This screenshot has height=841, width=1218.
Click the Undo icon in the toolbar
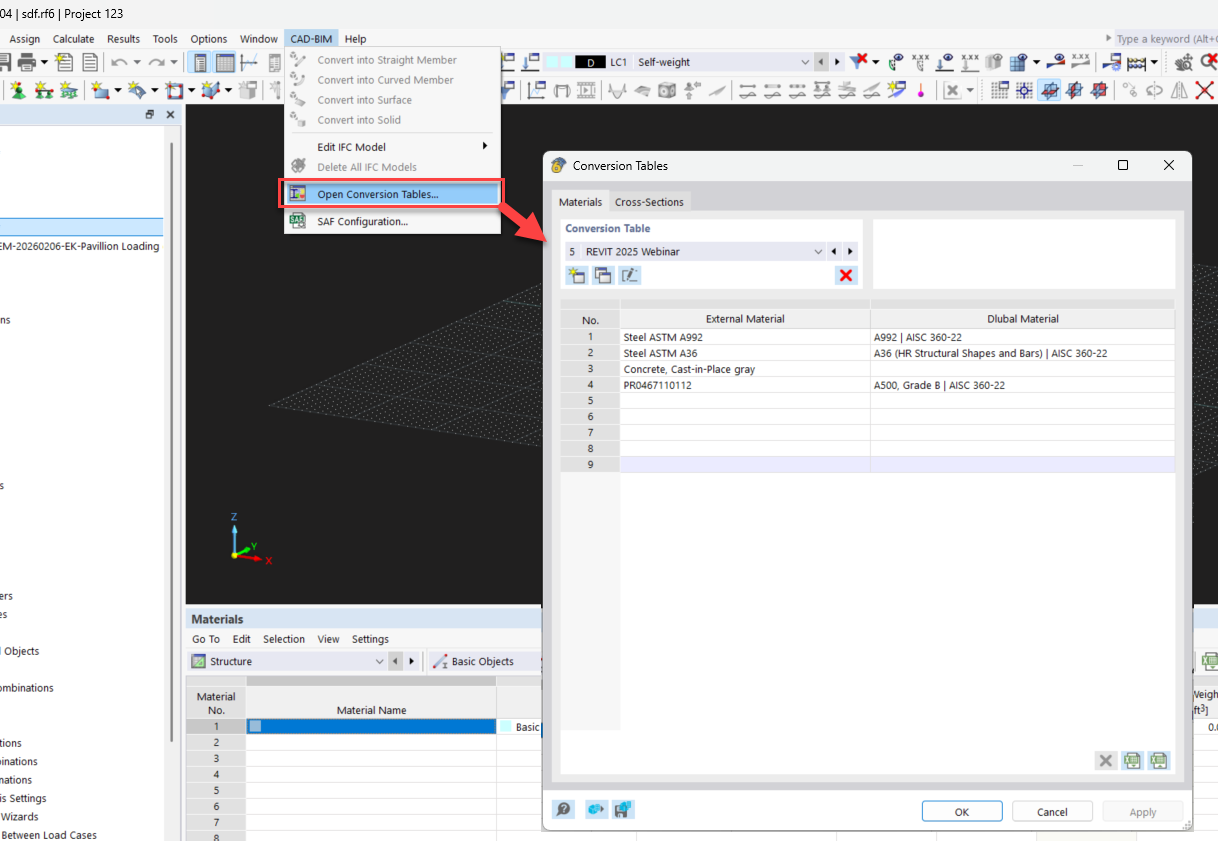119,61
